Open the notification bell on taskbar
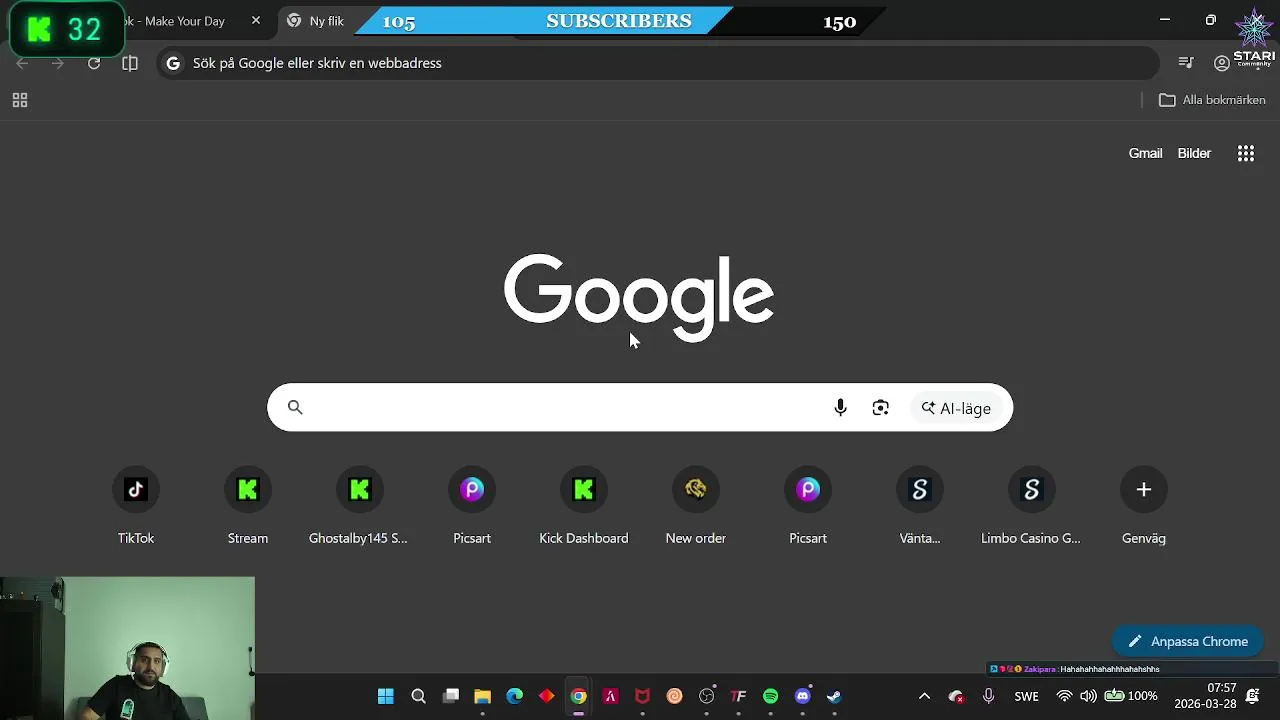1280x720 pixels. pos(1253,696)
